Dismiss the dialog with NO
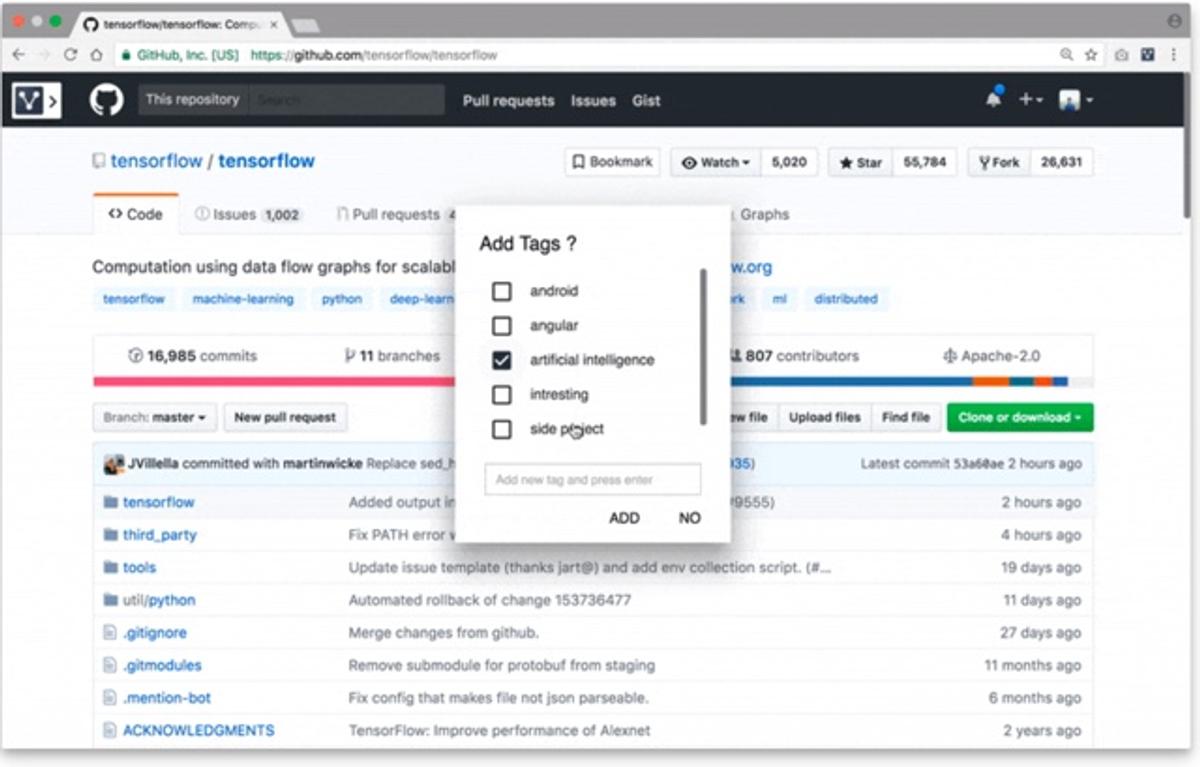 (x=689, y=518)
